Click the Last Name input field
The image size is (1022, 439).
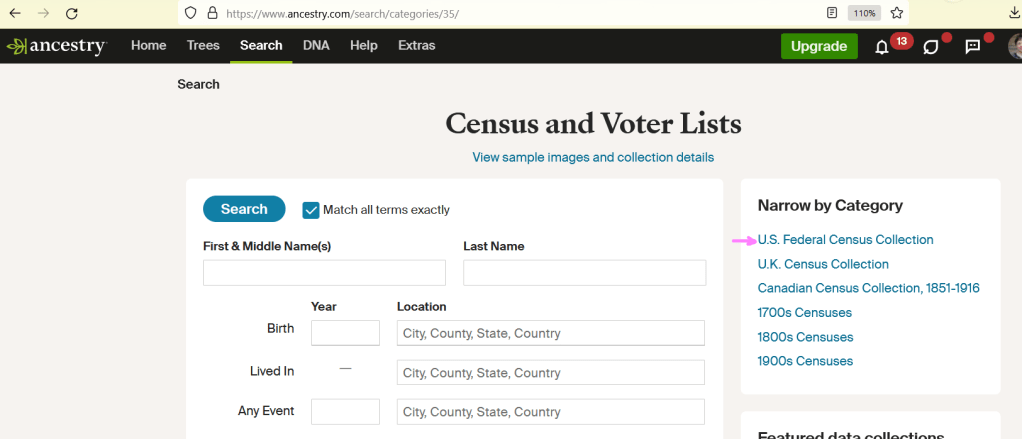click(584, 273)
